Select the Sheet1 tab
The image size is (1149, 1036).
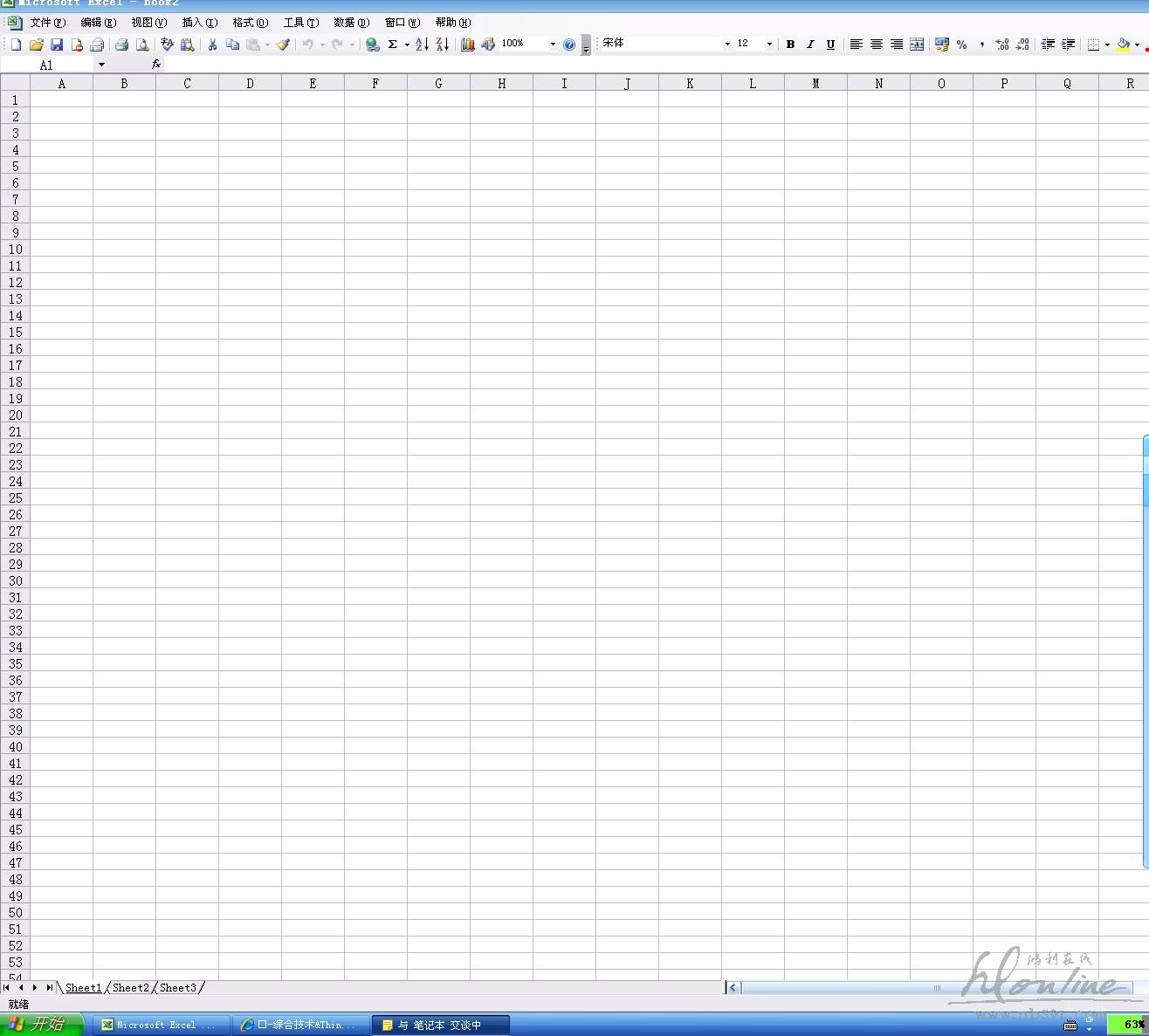click(84, 988)
